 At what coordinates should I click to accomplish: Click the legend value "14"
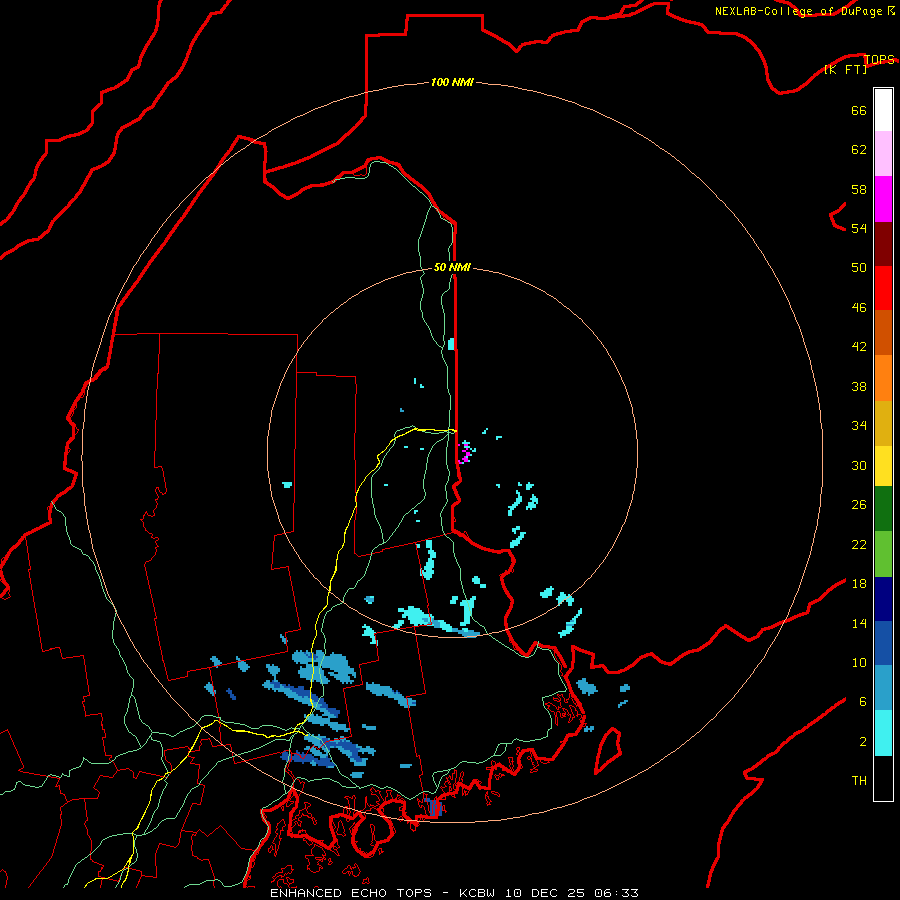pyautogui.click(x=859, y=623)
